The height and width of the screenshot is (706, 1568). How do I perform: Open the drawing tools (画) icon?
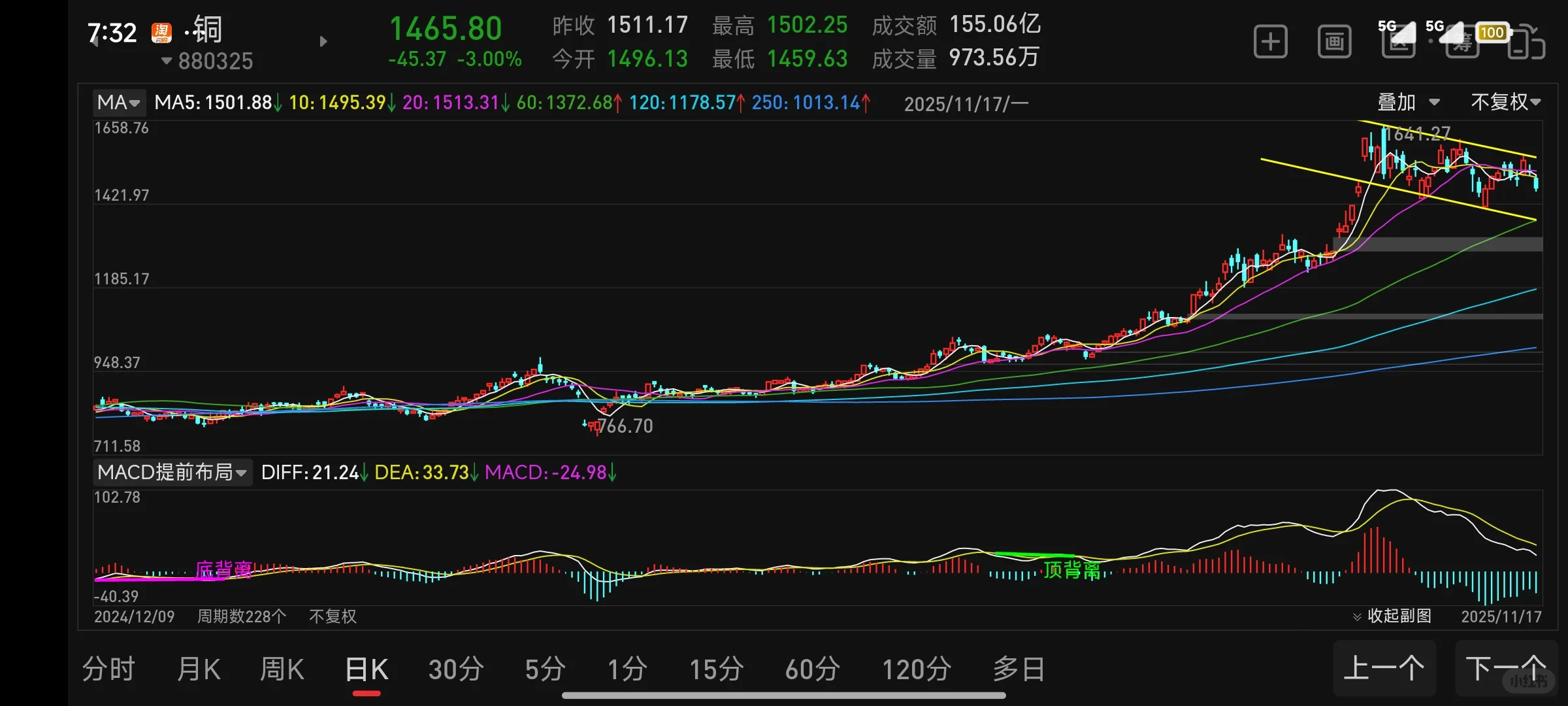coord(1333,42)
